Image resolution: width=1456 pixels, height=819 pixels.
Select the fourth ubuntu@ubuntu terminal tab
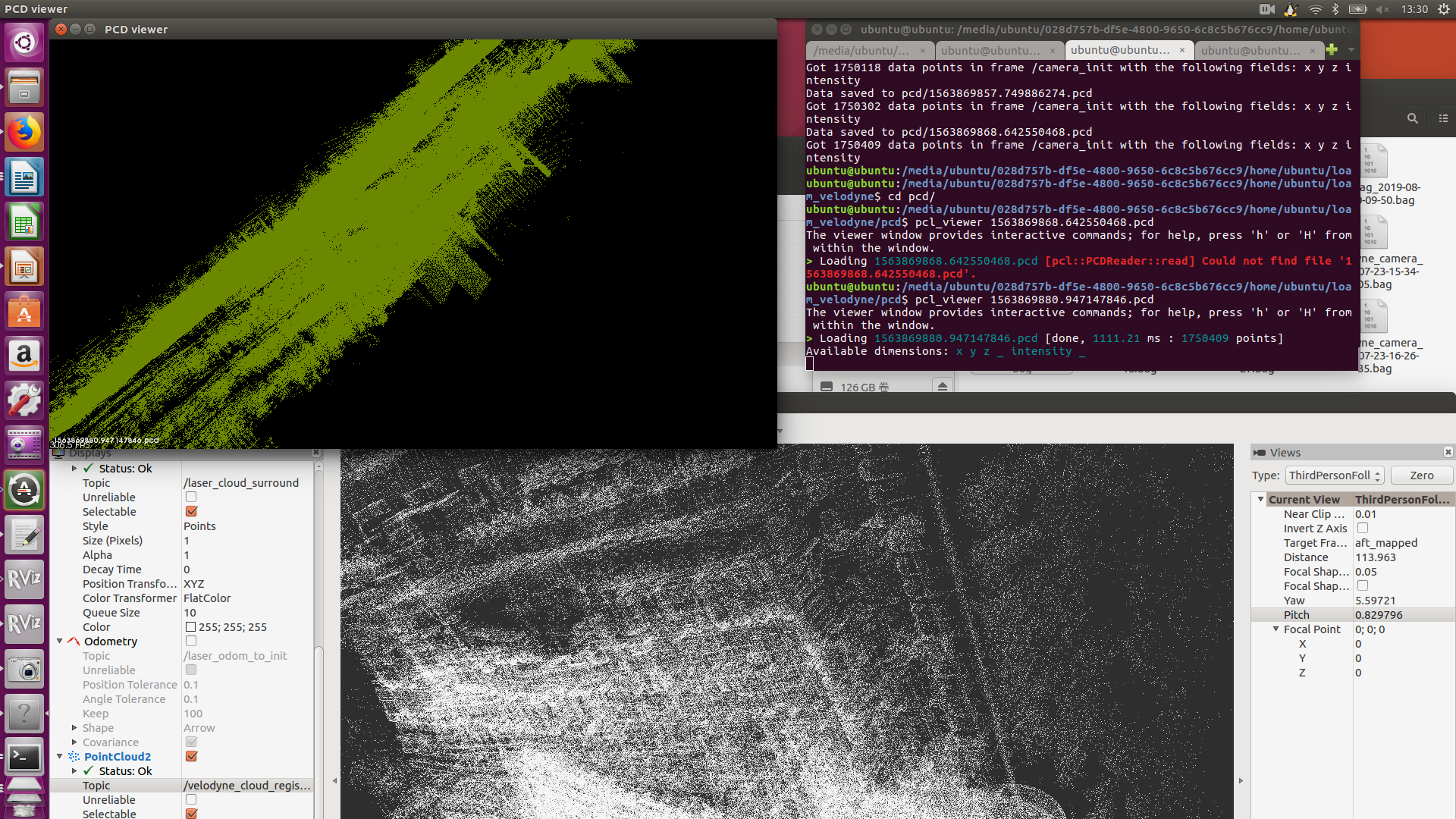[1250, 50]
